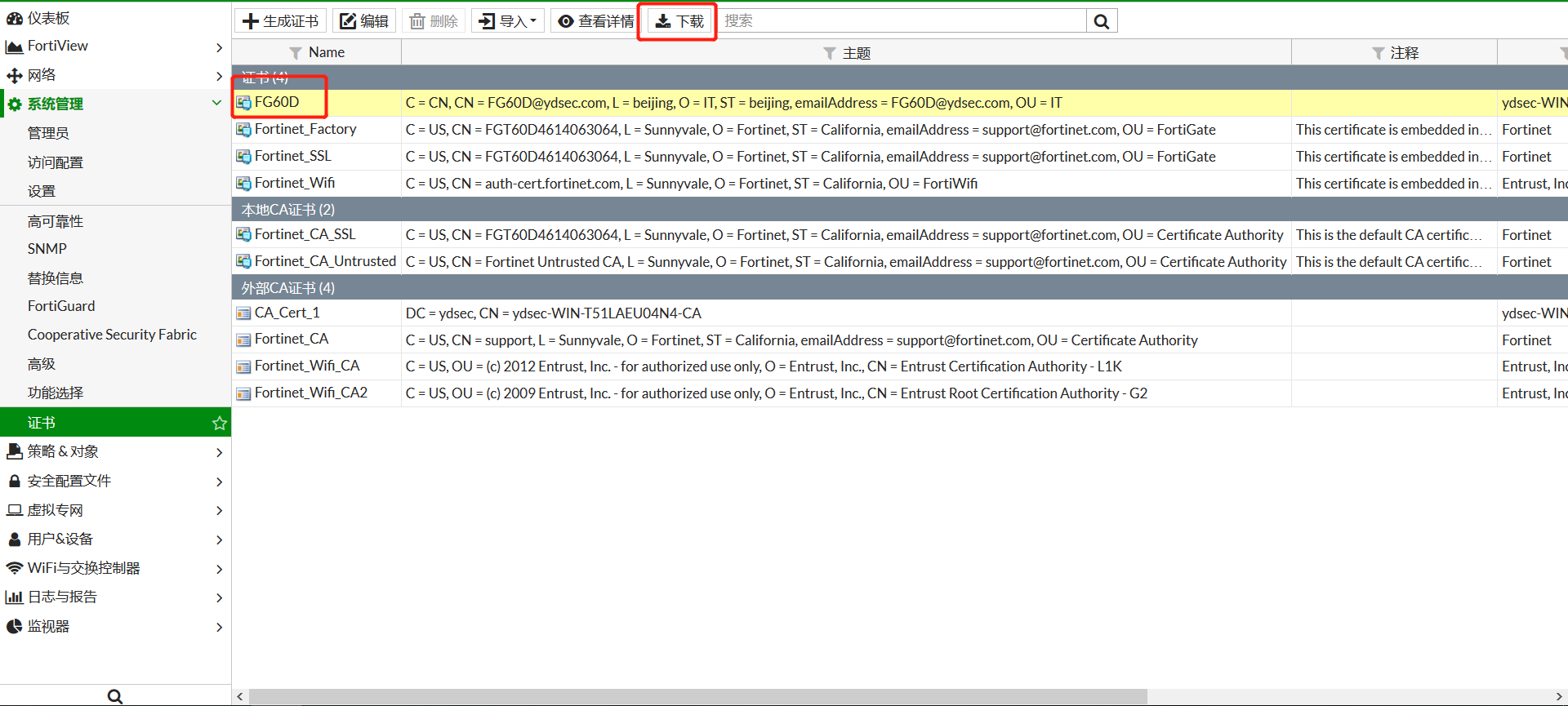1568x706 pixels.
Task: Click the 下载 download button
Action: (679, 21)
